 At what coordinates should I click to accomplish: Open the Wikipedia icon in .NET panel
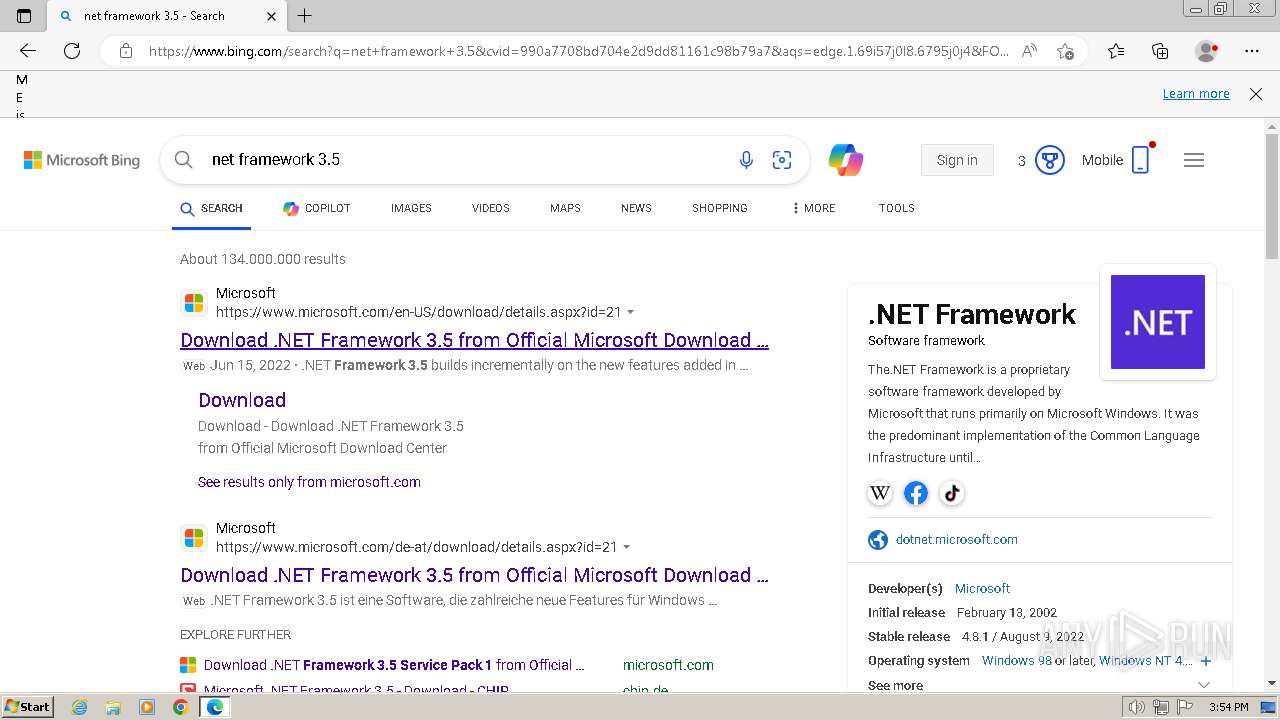880,493
